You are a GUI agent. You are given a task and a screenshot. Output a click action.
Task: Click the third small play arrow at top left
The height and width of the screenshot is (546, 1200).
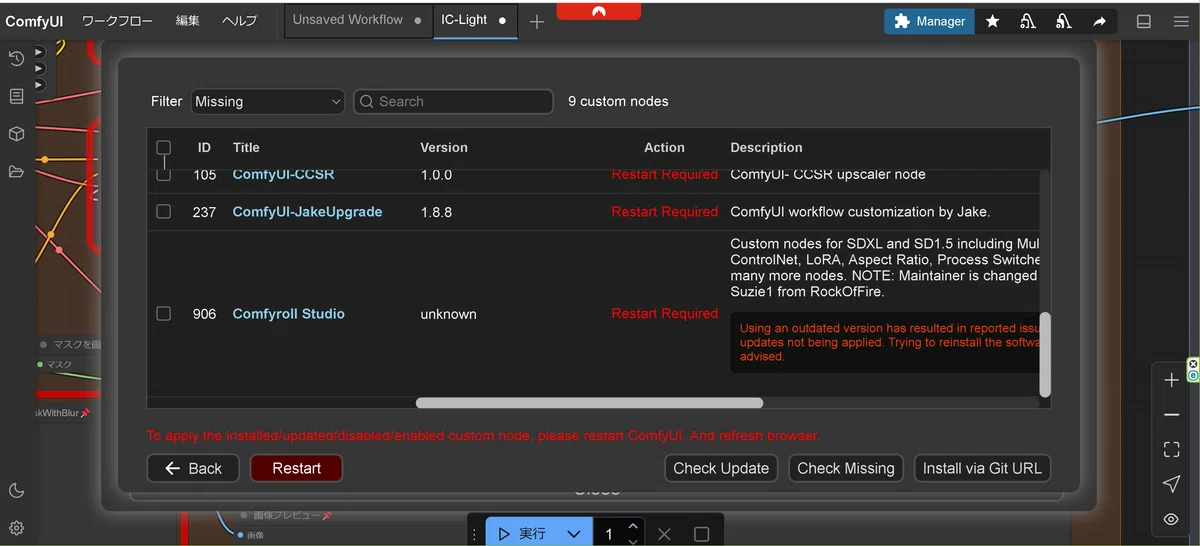[x=39, y=84]
